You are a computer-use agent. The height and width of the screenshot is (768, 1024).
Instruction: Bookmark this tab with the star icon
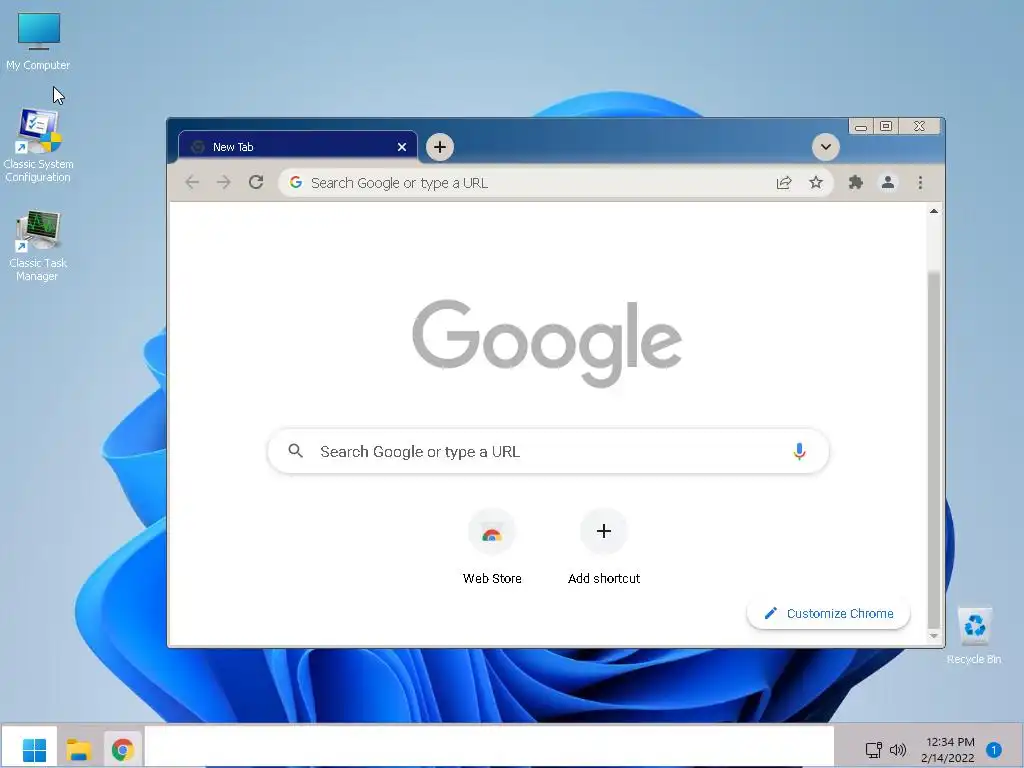[816, 183]
